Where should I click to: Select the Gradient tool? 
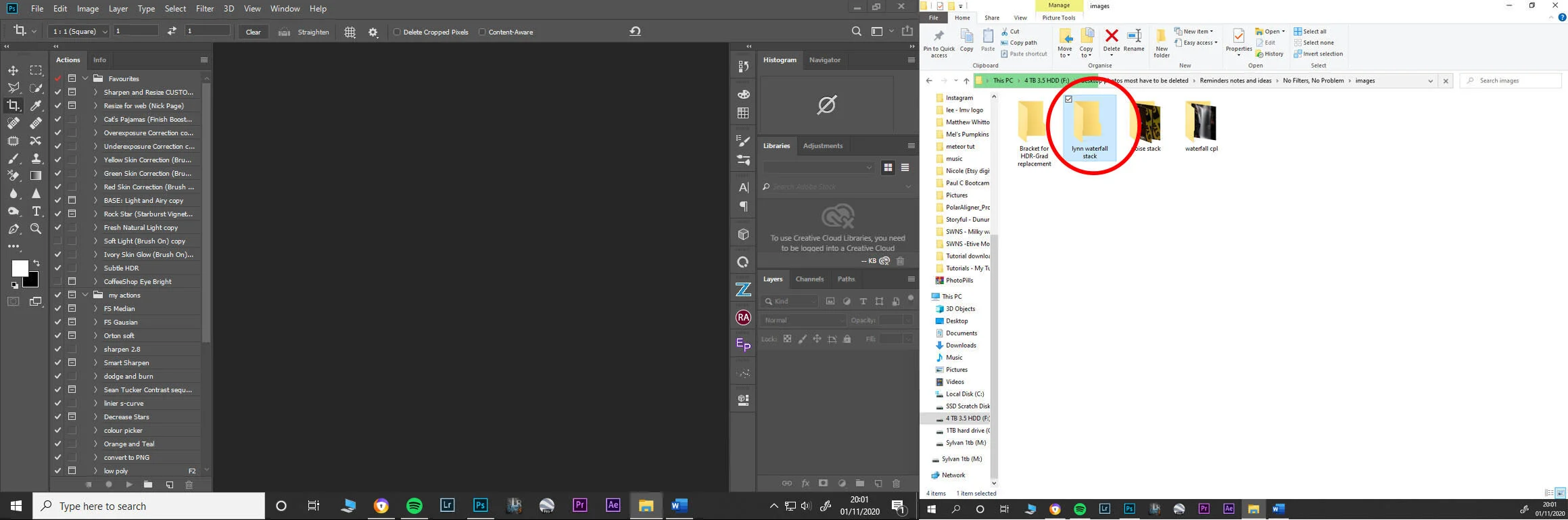36,176
